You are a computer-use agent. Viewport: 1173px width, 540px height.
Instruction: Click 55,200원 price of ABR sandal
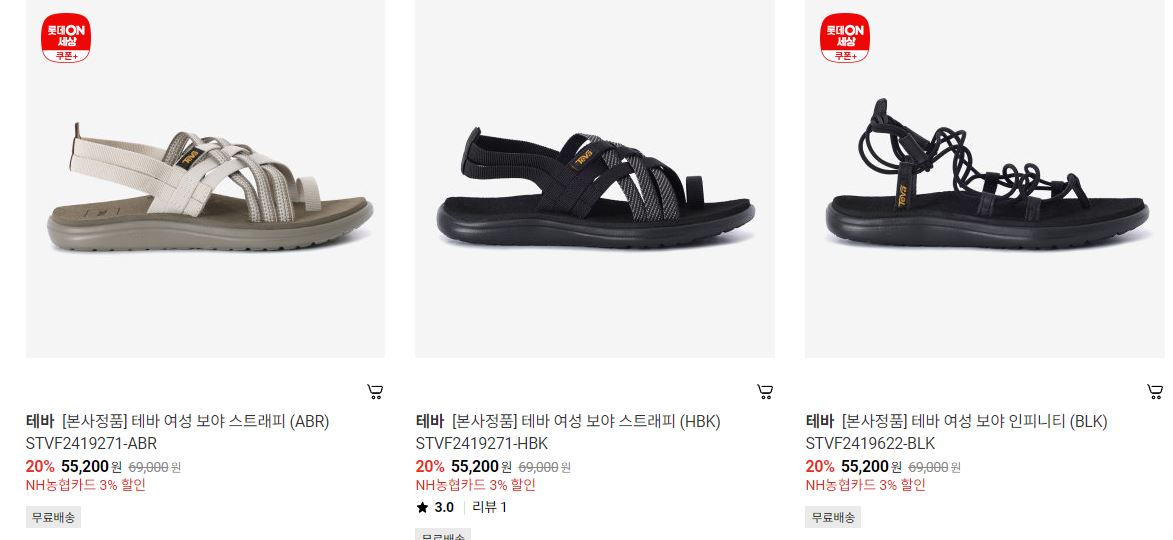click(91, 467)
